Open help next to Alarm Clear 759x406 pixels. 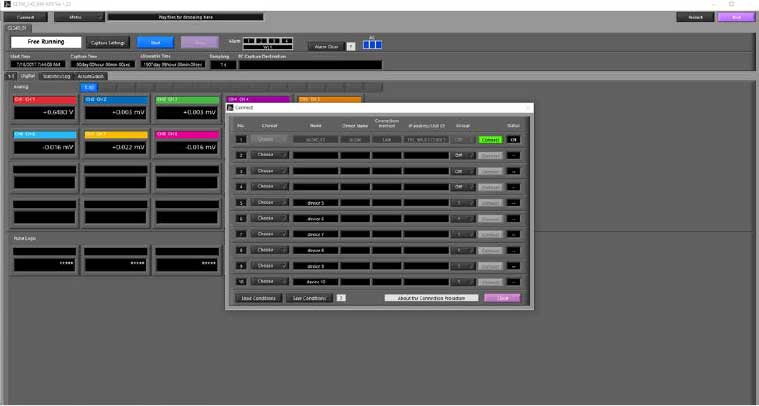(351, 46)
